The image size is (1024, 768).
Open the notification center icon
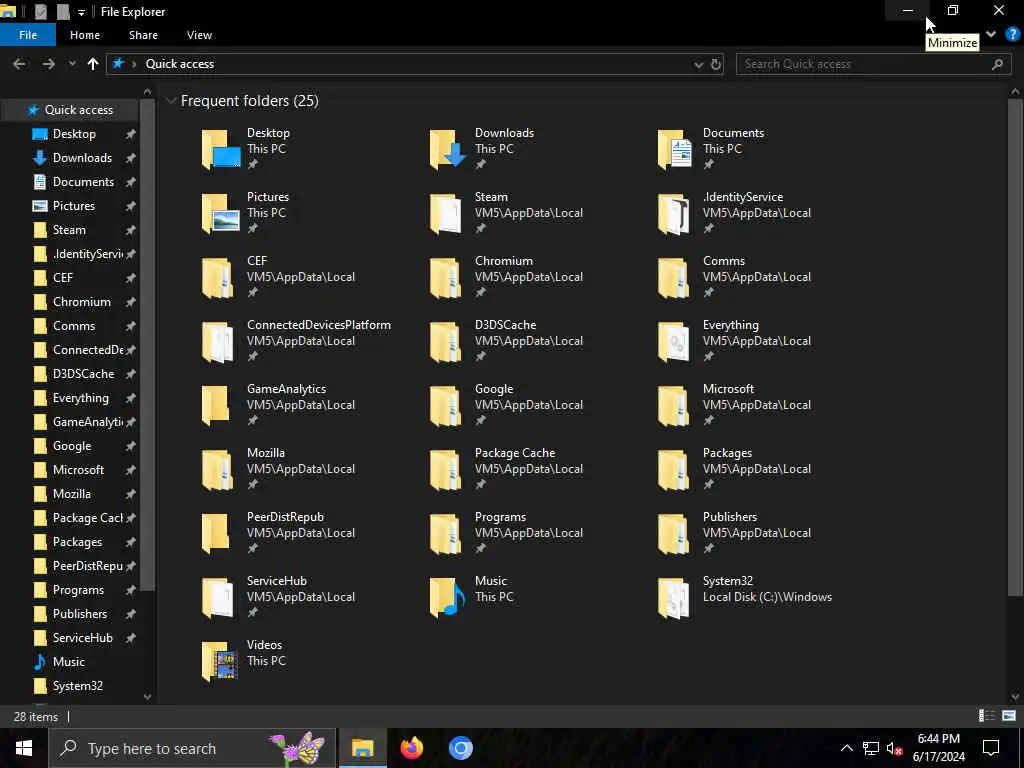pos(991,748)
